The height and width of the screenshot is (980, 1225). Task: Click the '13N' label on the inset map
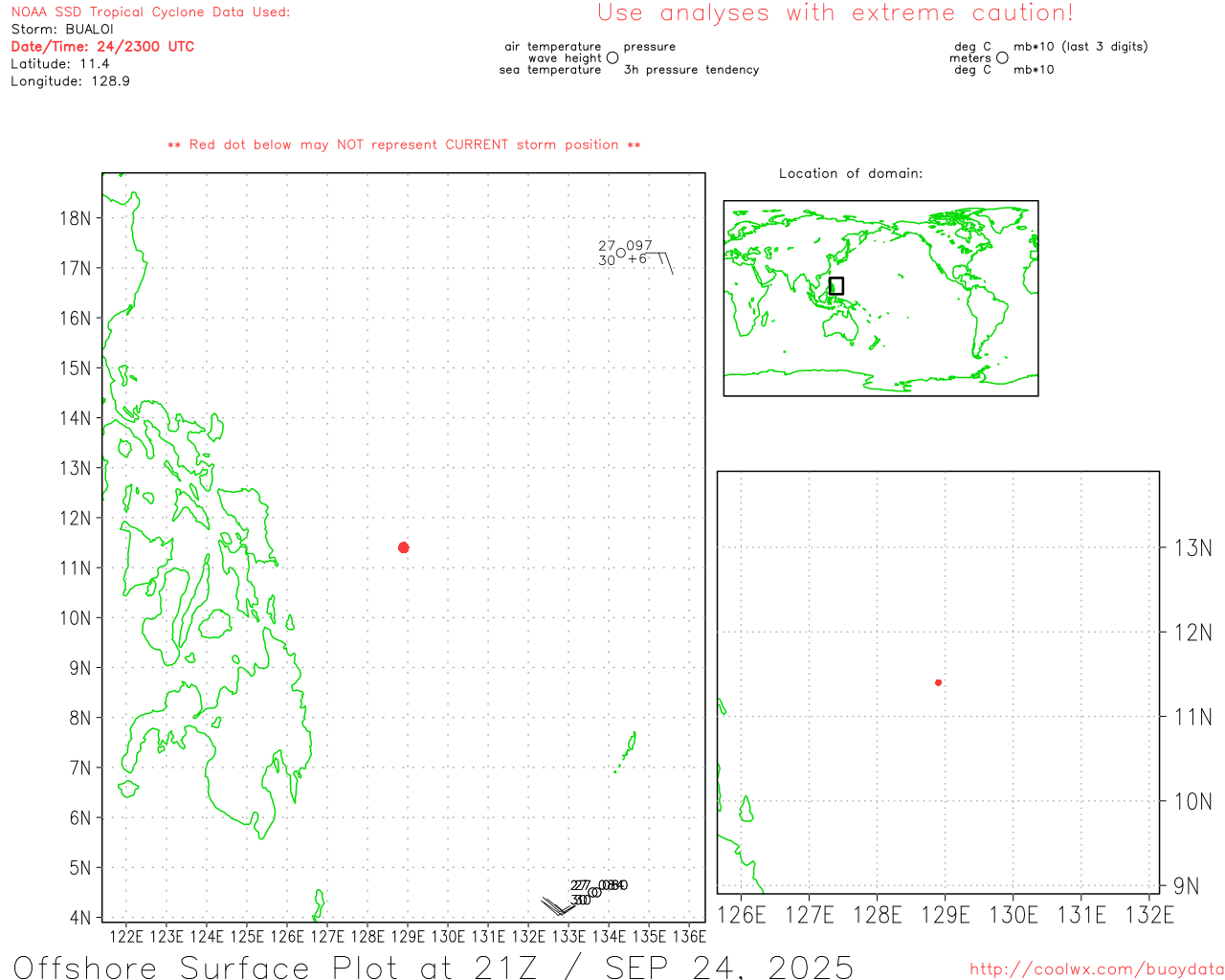click(x=1193, y=548)
